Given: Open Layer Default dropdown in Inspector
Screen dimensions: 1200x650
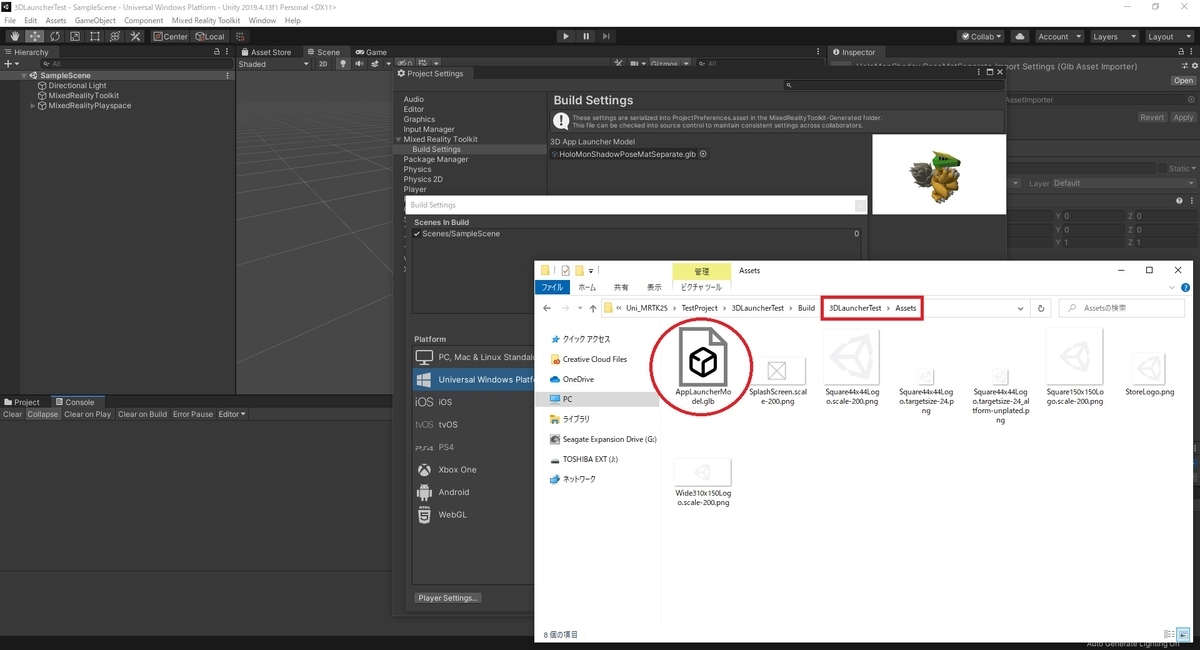Looking at the screenshot, I should (x=1123, y=183).
